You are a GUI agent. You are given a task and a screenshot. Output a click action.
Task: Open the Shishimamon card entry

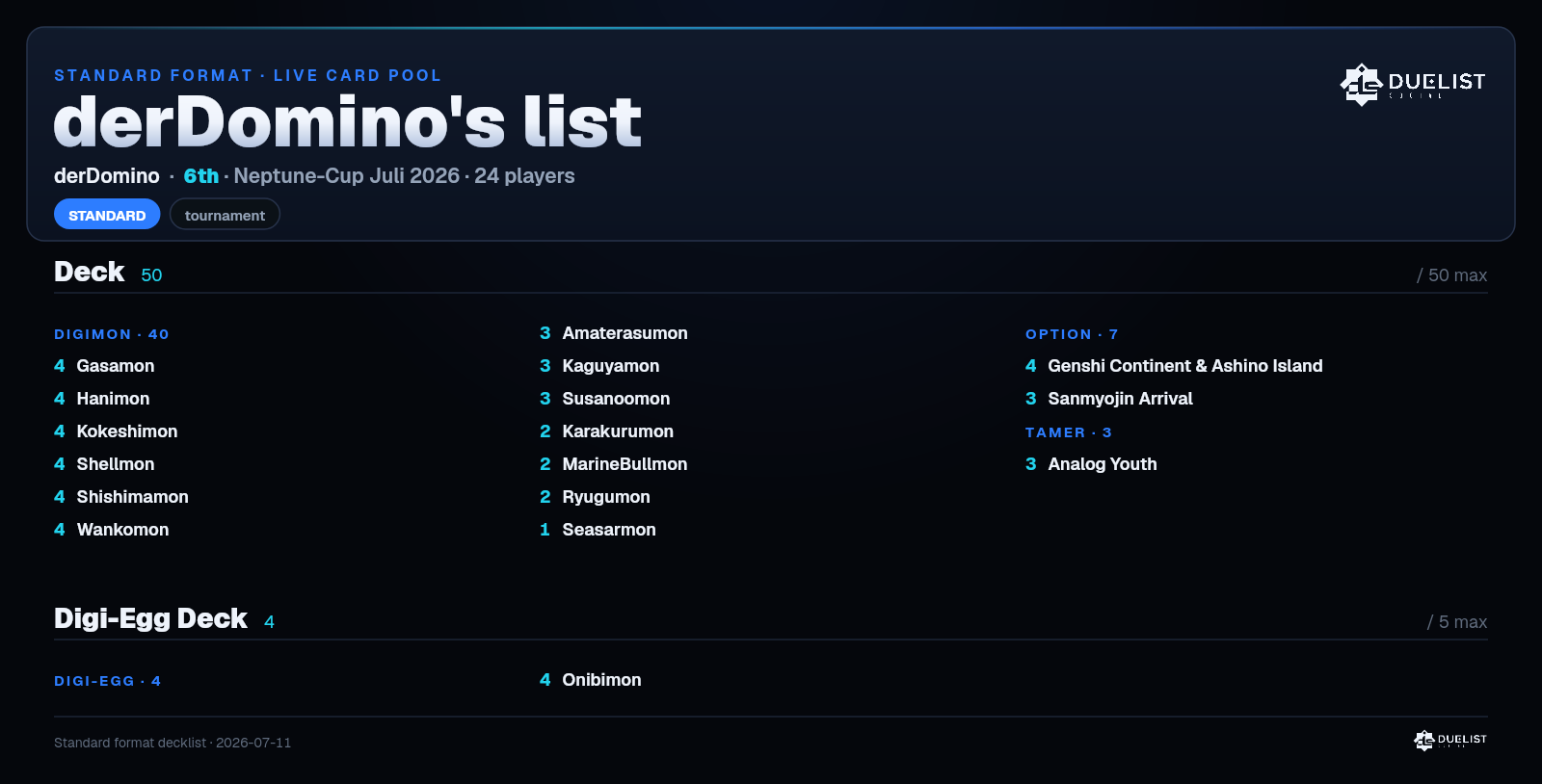point(121,497)
